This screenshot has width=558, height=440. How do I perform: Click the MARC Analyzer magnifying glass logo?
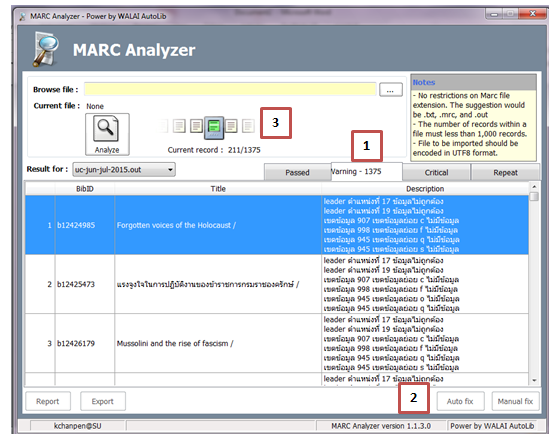pos(46,49)
